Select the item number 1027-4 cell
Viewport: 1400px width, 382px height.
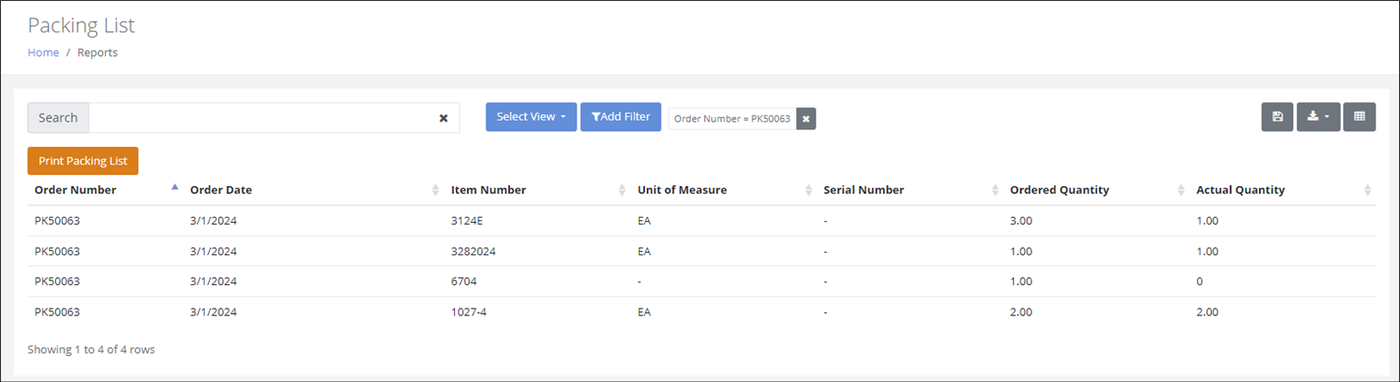tap(469, 312)
